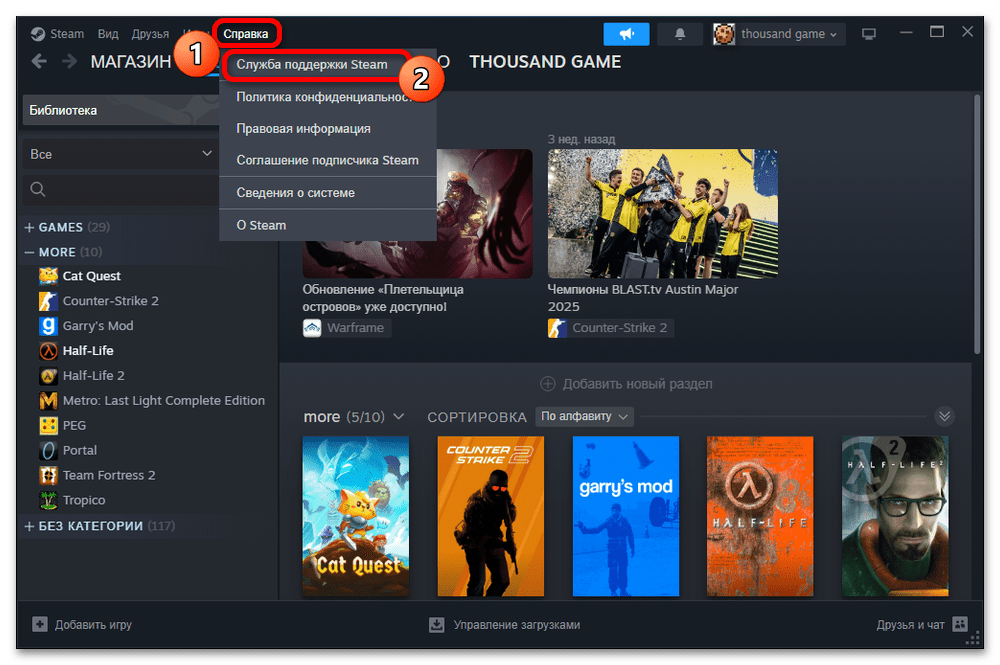Viewport: 1000px width, 665px height.
Task: Open the Справка menu
Action: tap(246, 34)
